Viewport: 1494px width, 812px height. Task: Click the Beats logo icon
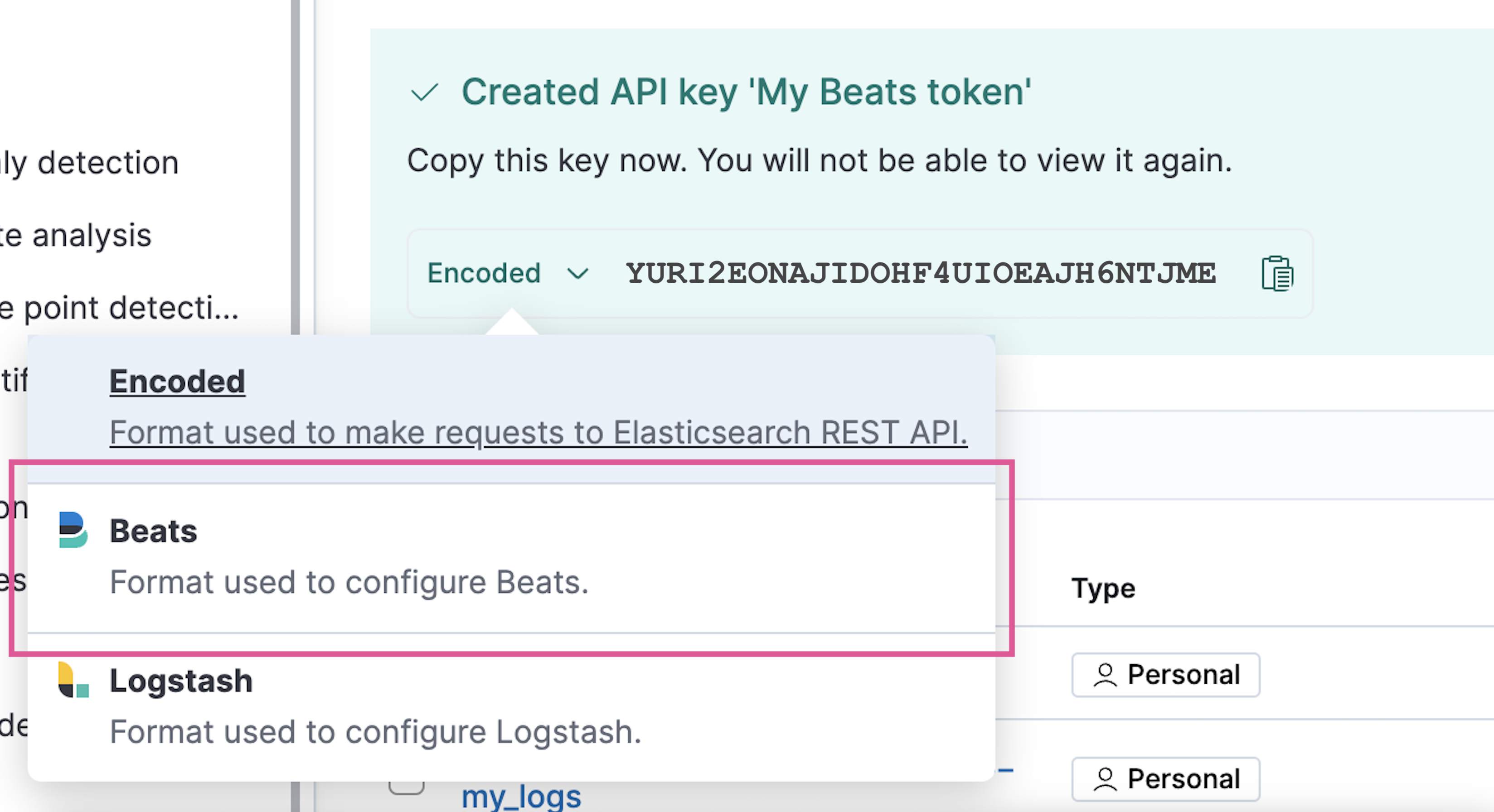click(x=73, y=530)
